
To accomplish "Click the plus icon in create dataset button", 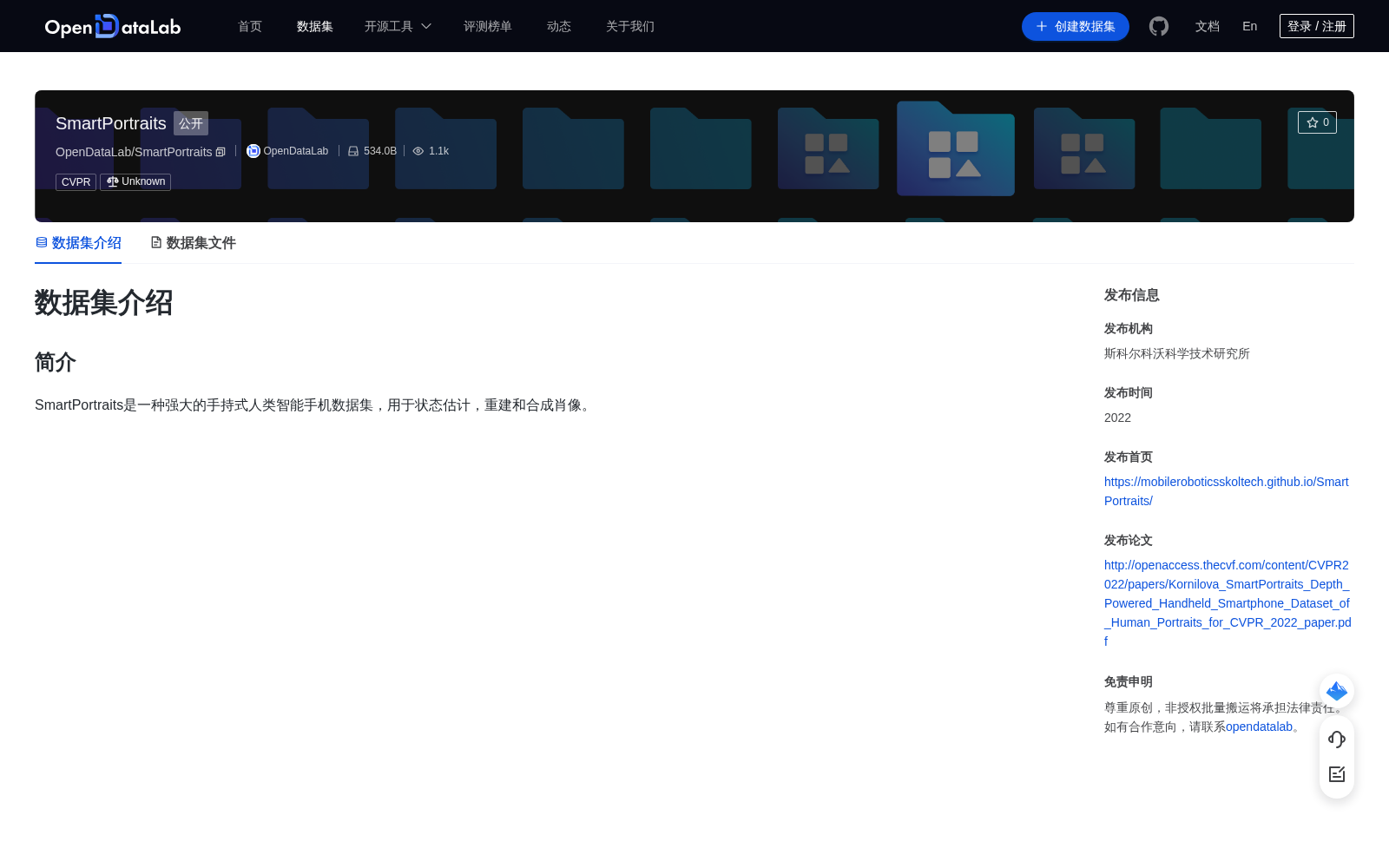I will pos(1042,26).
